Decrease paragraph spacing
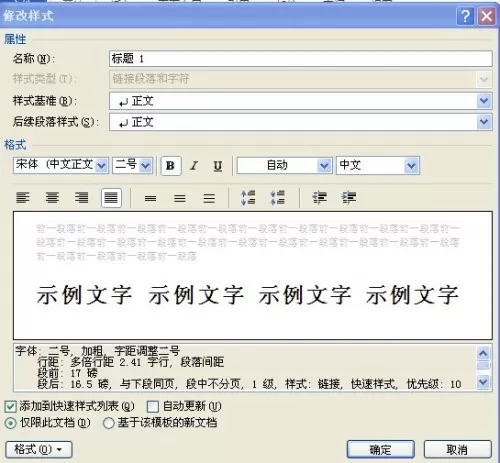This screenshot has width=500, height=463. tap(278, 198)
